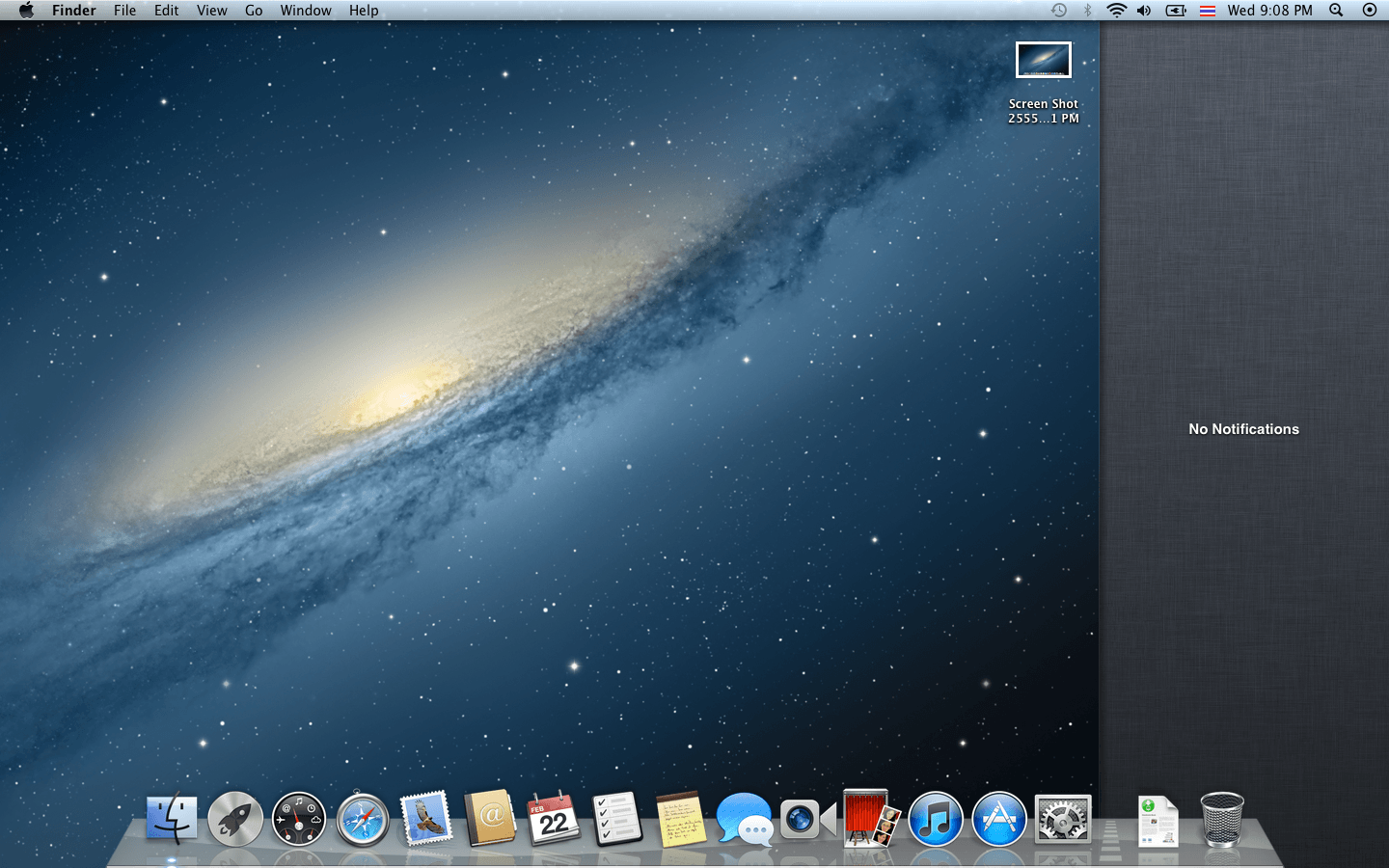The image size is (1389, 868).
Task: Select the Screen Shot desktop file
Action: [1043, 61]
